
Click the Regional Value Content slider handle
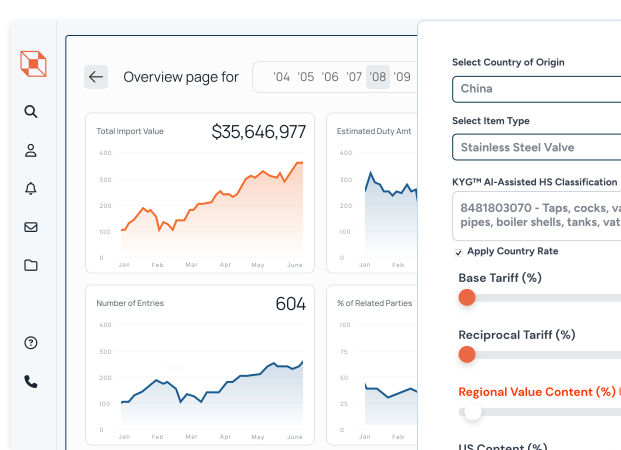[x=472, y=412]
